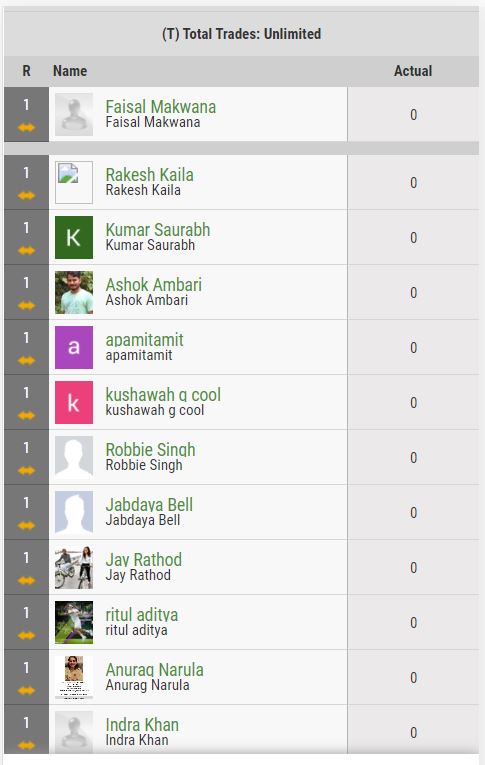Click Robbie Singh's silhouette avatar
Viewport: 485px width, 765px height.
[74, 458]
